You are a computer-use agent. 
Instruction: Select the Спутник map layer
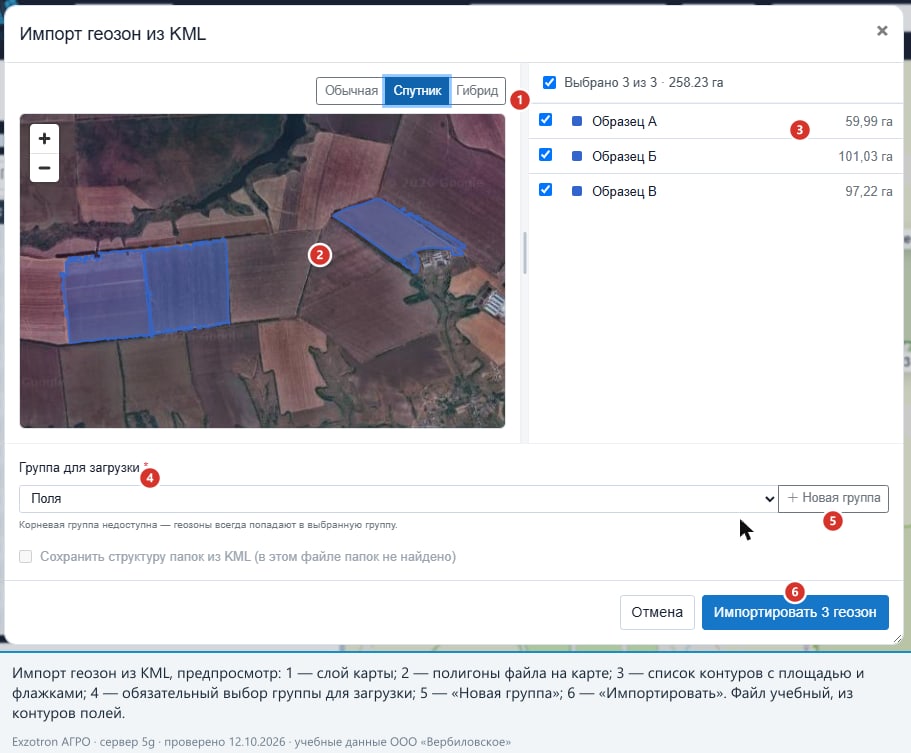point(417,91)
